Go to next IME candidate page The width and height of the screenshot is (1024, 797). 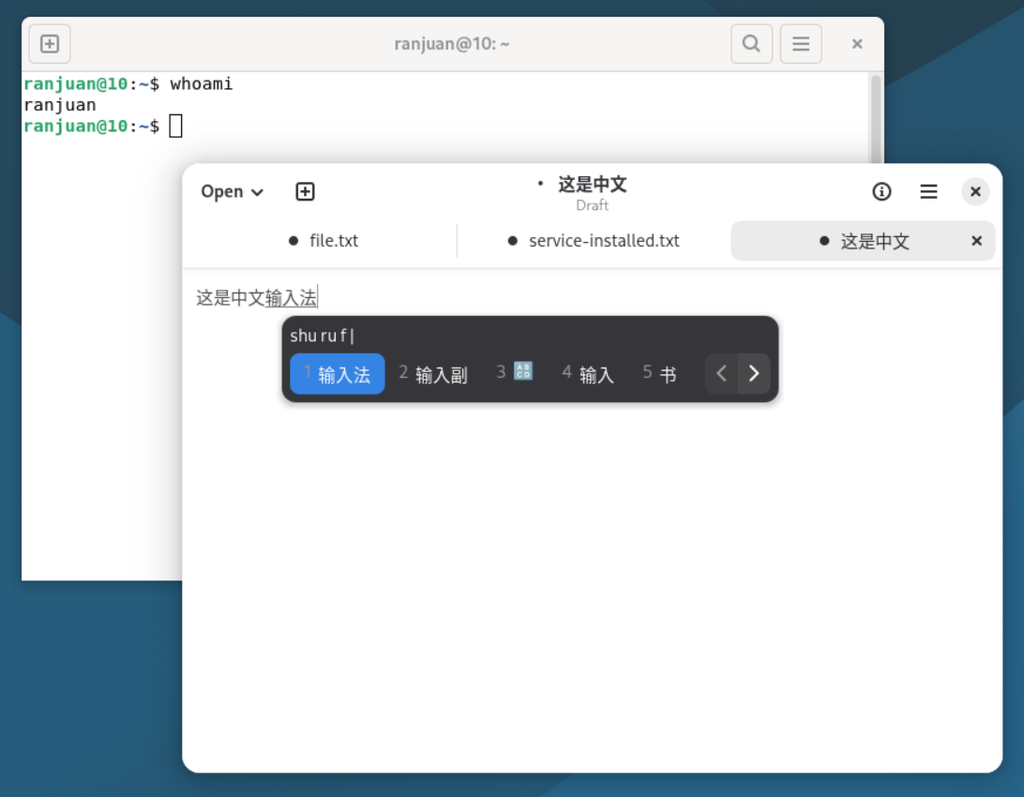click(x=754, y=374)
